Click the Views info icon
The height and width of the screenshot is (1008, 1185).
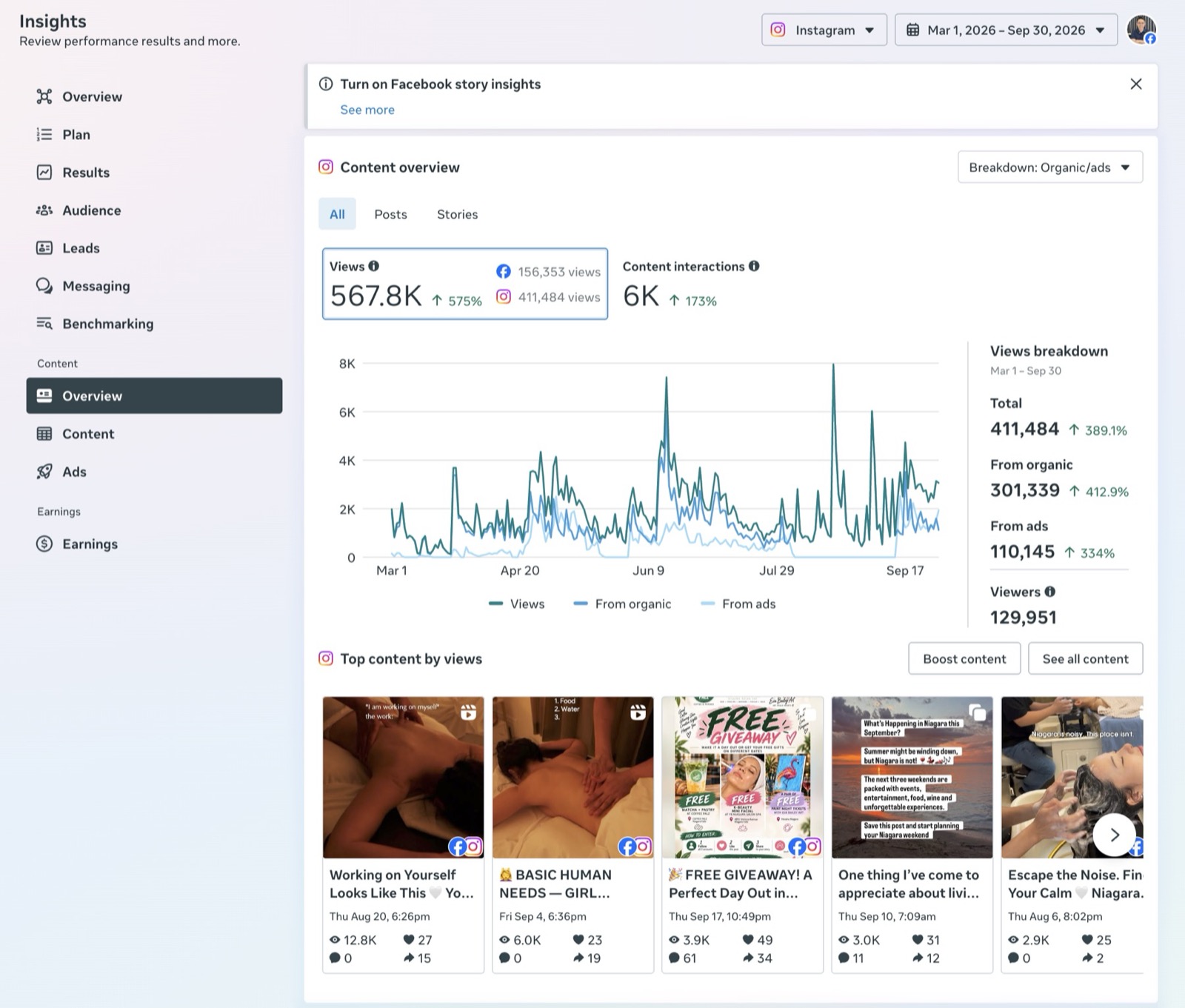click(x=374, y=266)
